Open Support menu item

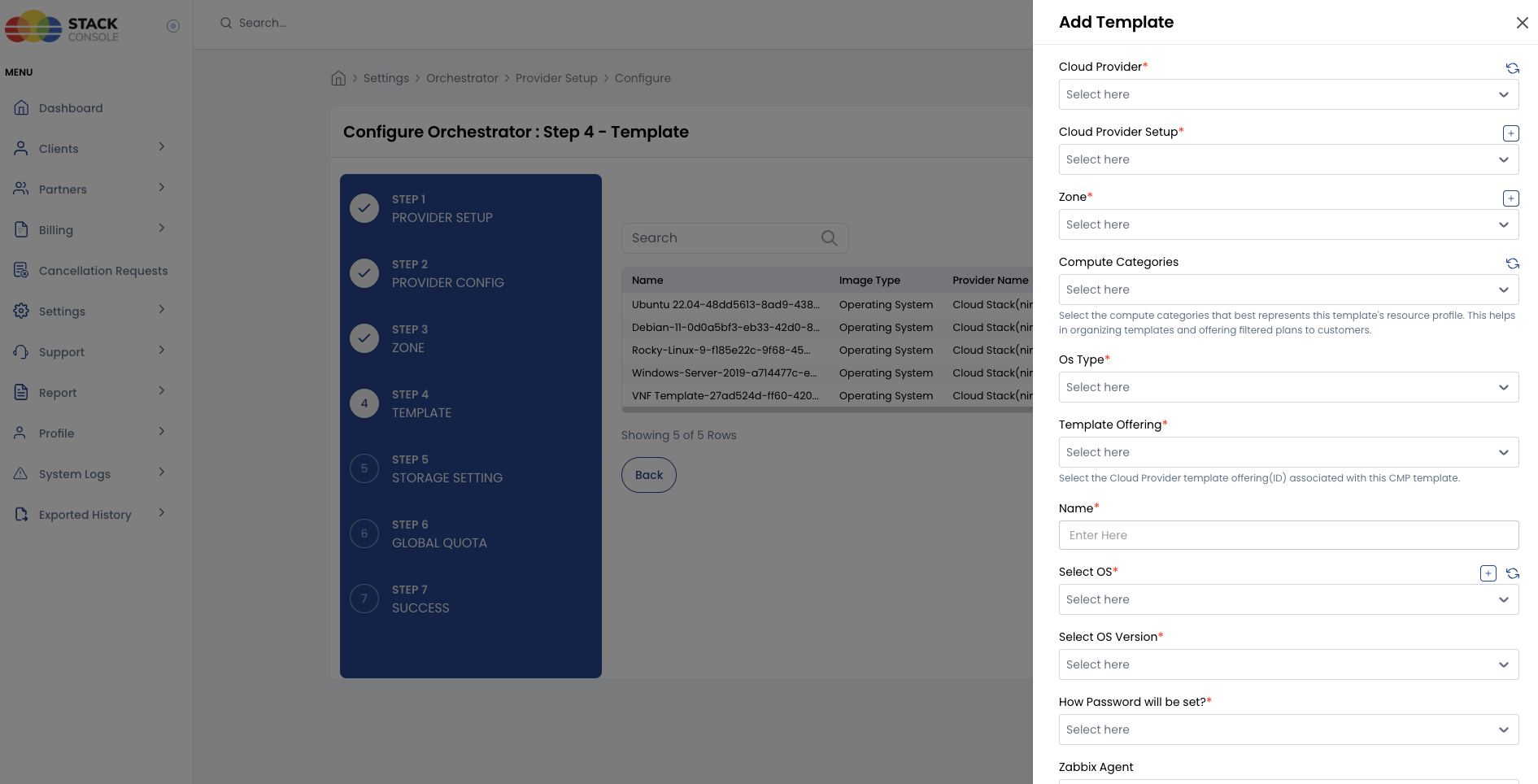[62, 352]
